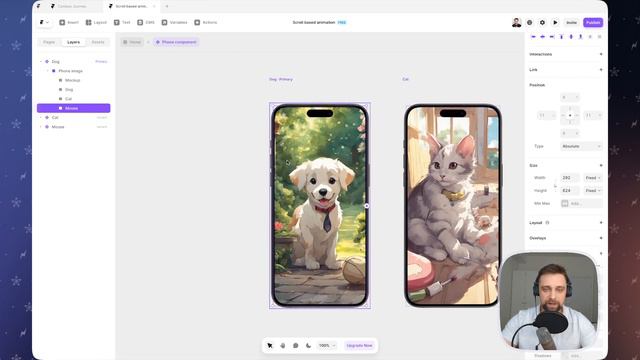Click the Mouse variant component icon
Viewport: 640px width, 360px height.
click(47, 127)
